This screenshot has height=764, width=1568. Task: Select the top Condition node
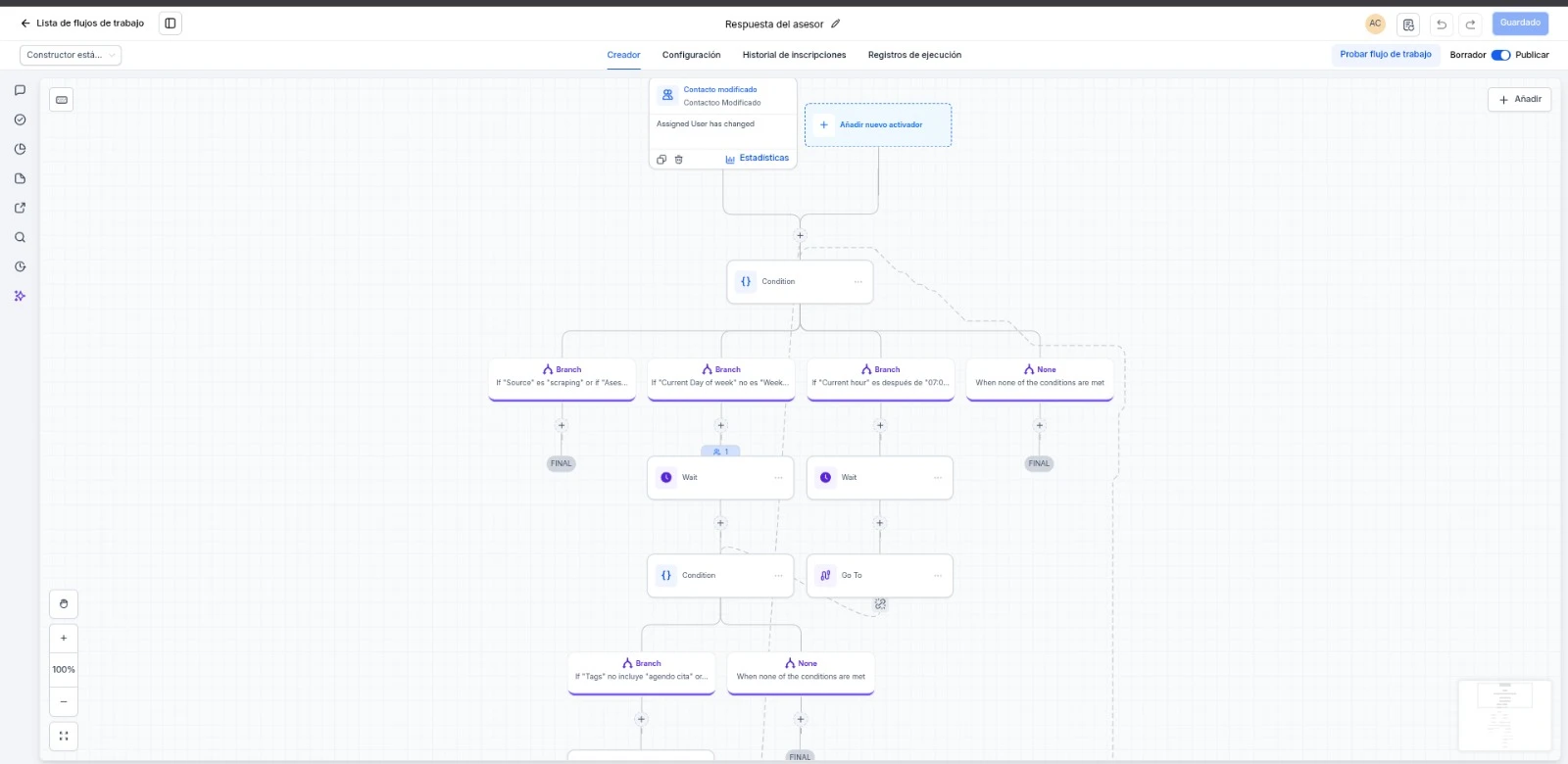click(x=800, y=282)
